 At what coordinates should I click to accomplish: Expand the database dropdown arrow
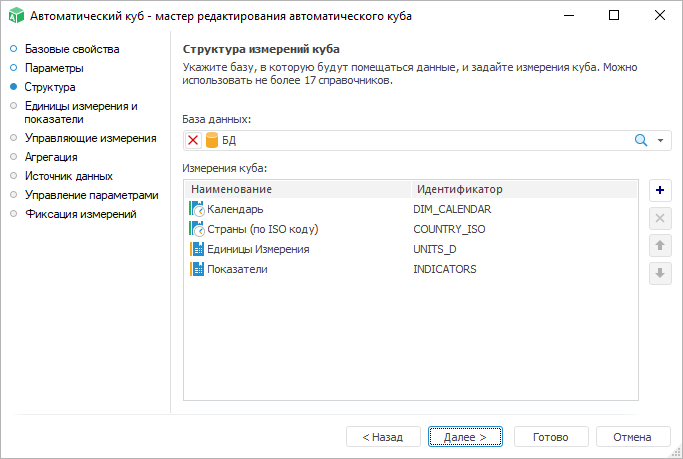(661, 141)
